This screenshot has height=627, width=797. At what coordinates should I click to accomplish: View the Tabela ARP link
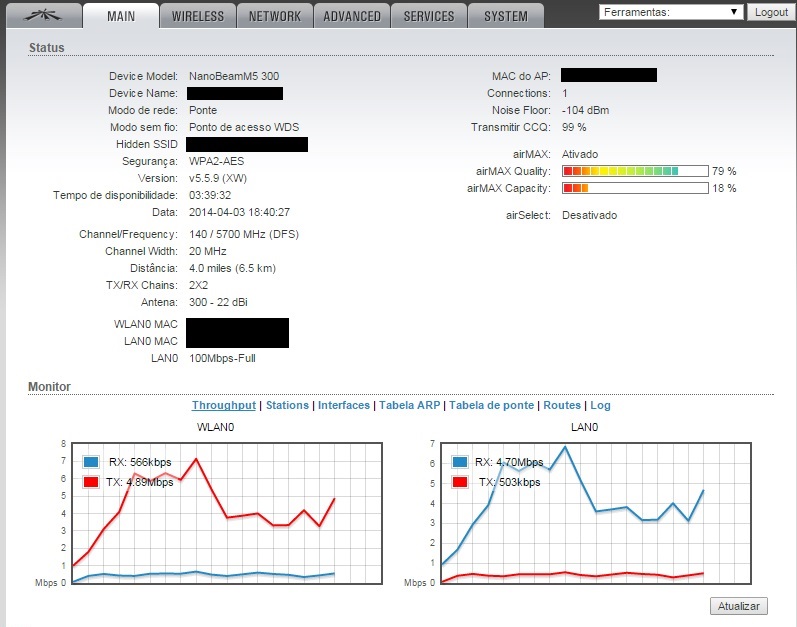pyautogui.click(x=409, y=405)
